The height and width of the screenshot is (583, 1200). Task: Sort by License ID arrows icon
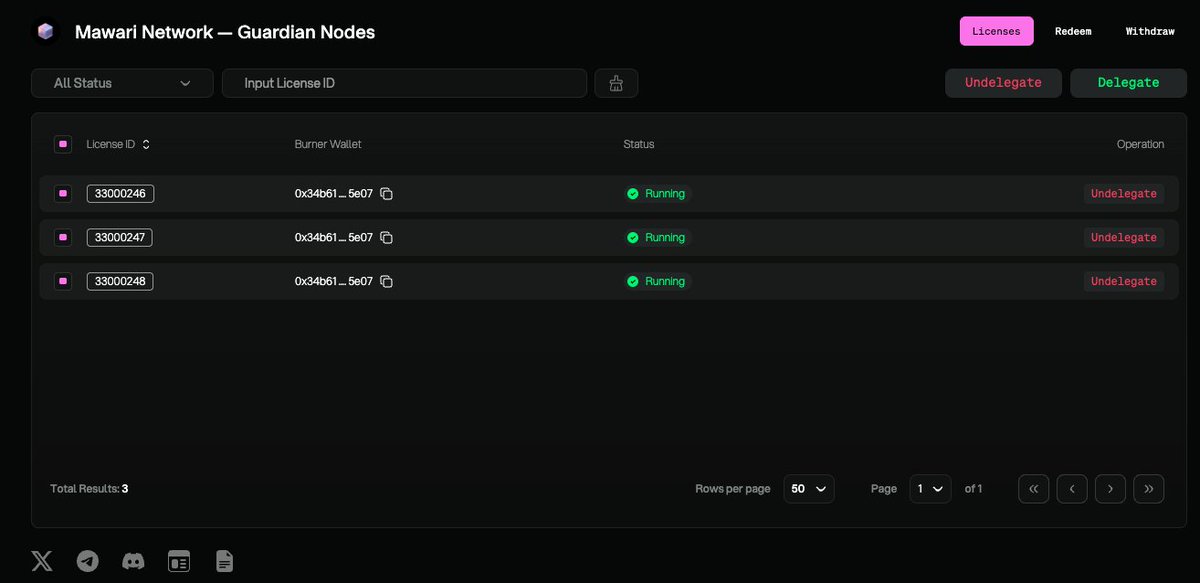[146, 144]
